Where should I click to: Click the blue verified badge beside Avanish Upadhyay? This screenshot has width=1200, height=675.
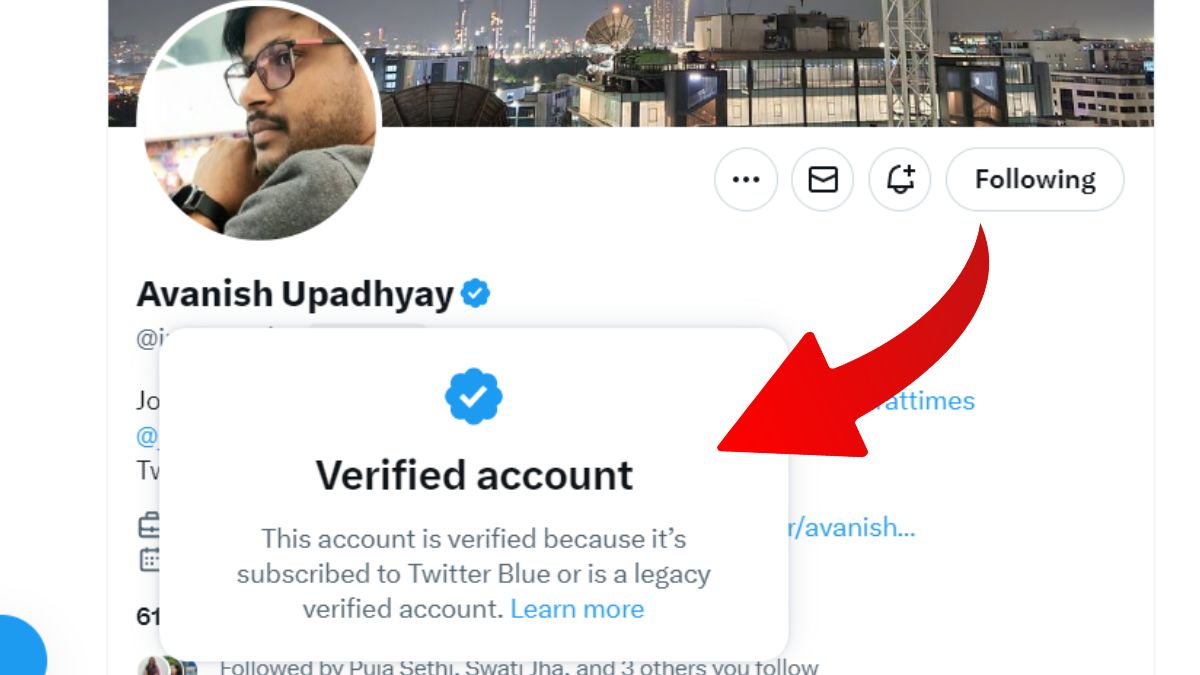click(x=476, y=294)
